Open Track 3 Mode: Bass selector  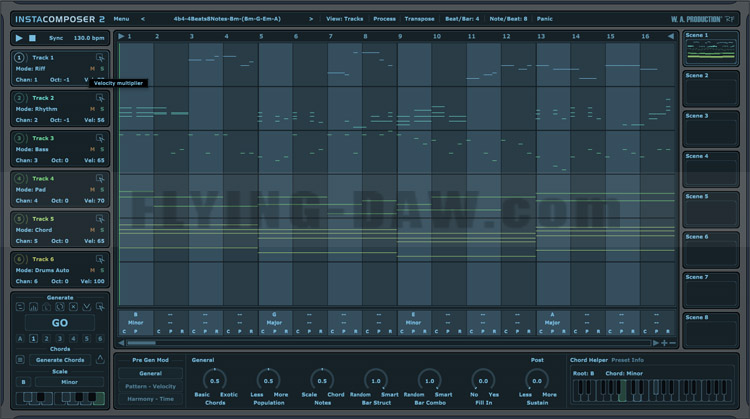32,149
